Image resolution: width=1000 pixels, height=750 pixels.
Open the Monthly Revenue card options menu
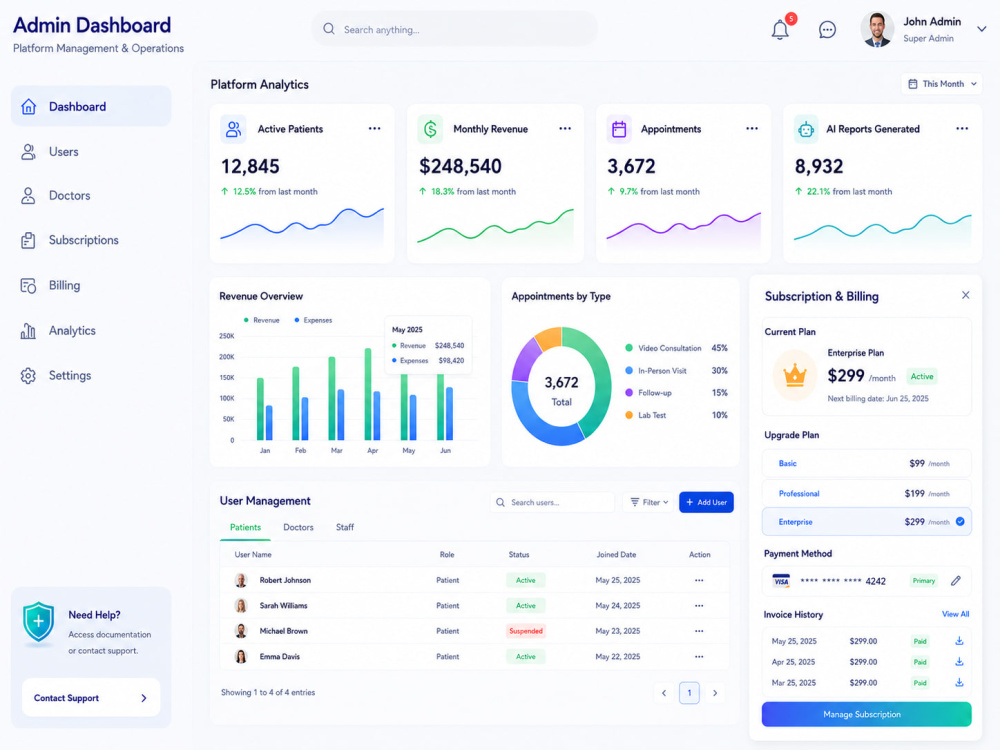565,129
